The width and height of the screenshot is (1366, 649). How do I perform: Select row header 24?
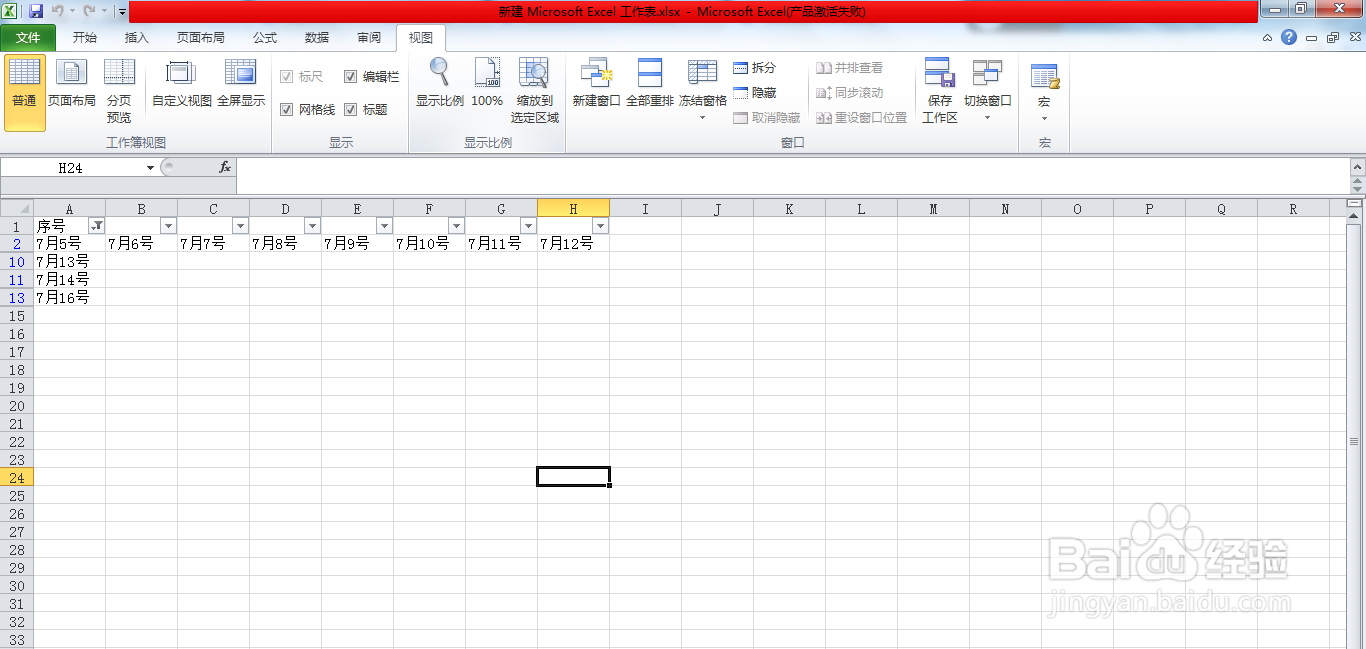click(x=17, y=478)
